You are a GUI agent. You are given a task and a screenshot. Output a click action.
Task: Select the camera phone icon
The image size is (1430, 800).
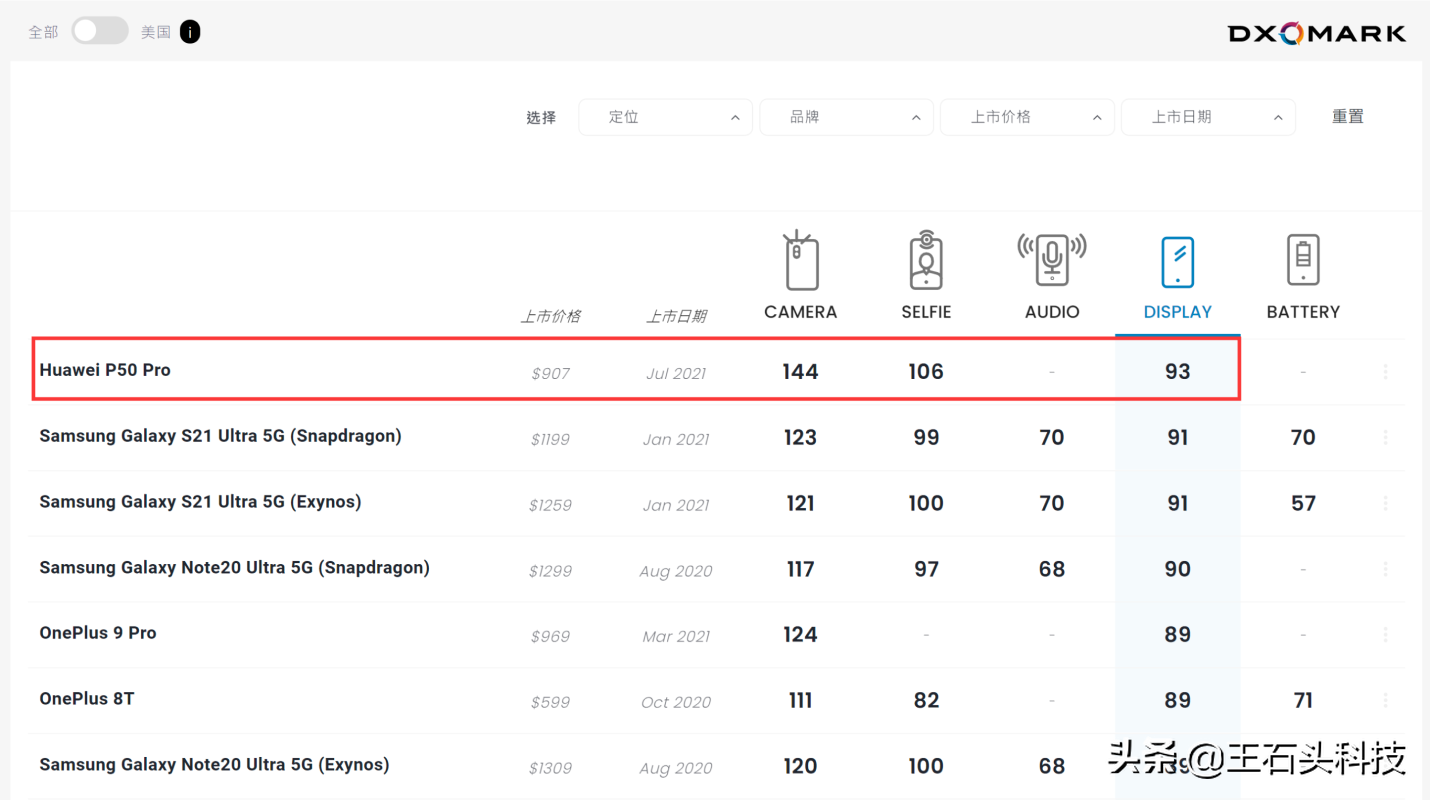click(x=800, y=260)
